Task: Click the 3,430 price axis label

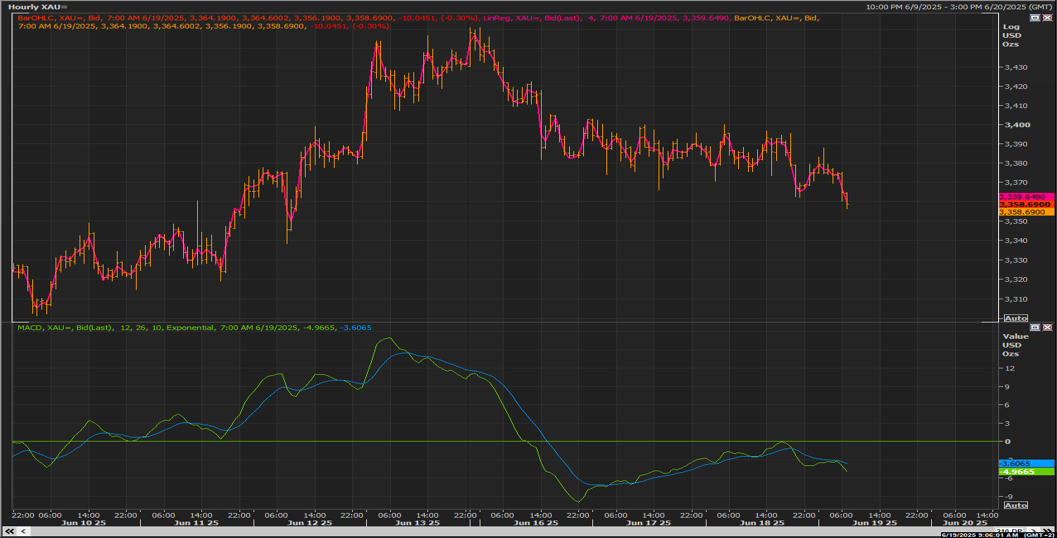Action: coord(1016,67)
